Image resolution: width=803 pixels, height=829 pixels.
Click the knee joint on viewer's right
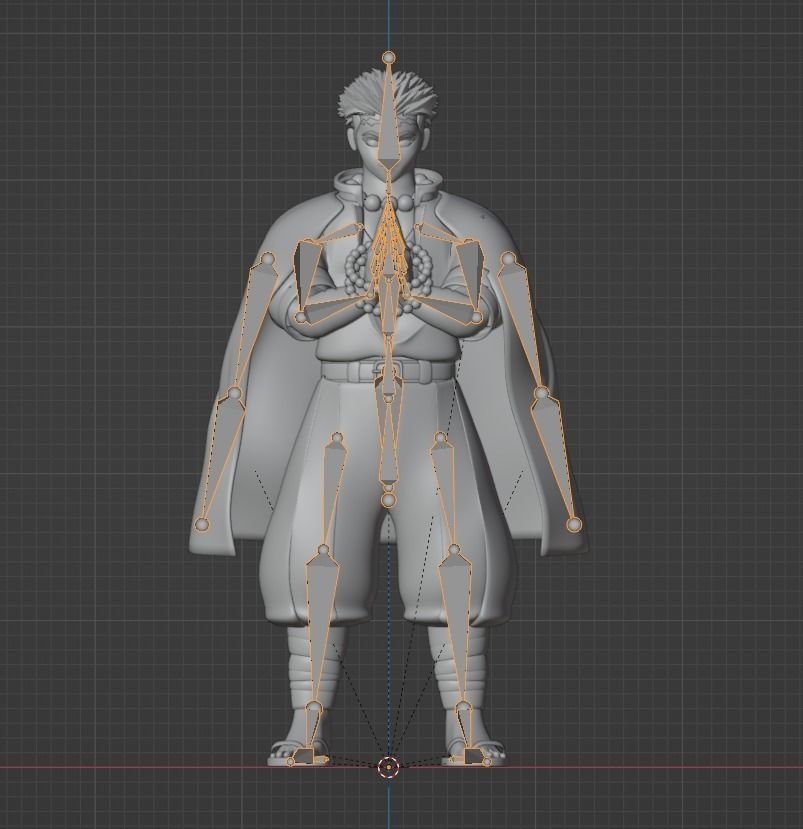(454, 550)
